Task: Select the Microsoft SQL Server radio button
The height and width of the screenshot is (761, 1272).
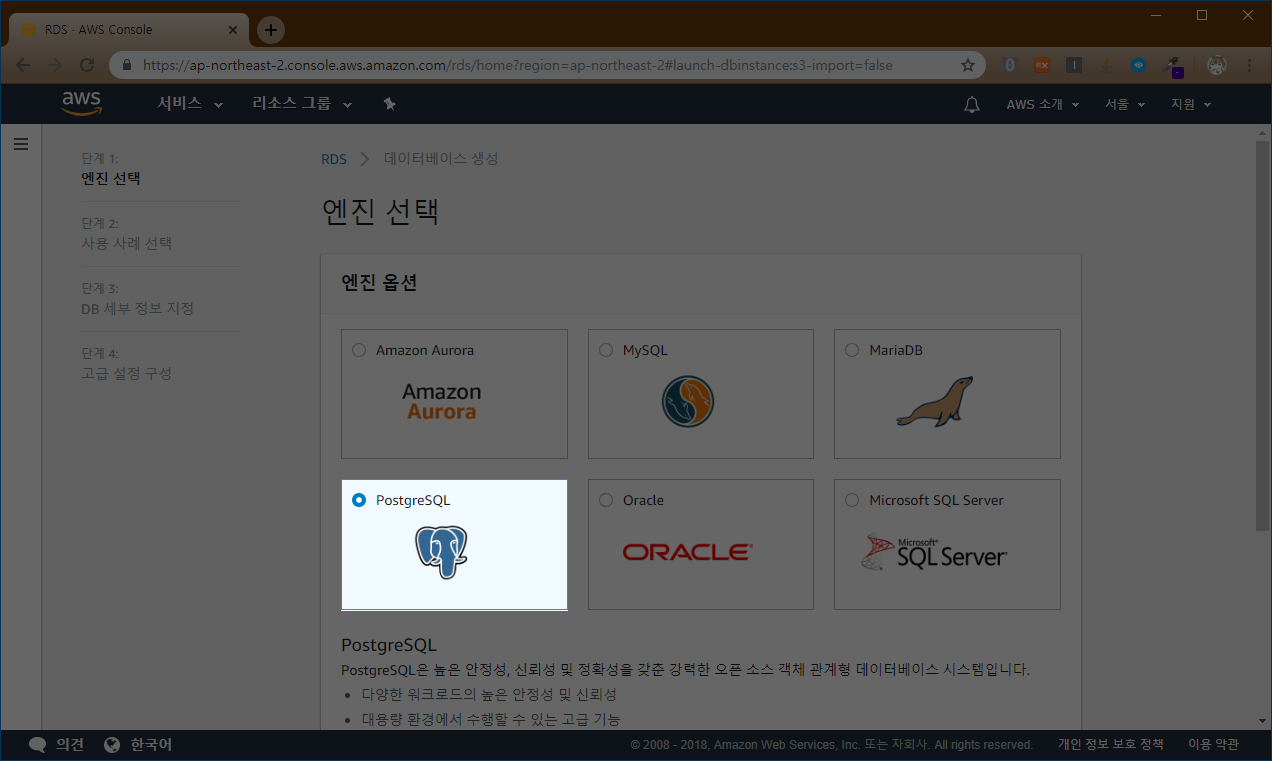Action: click(852, 500)
